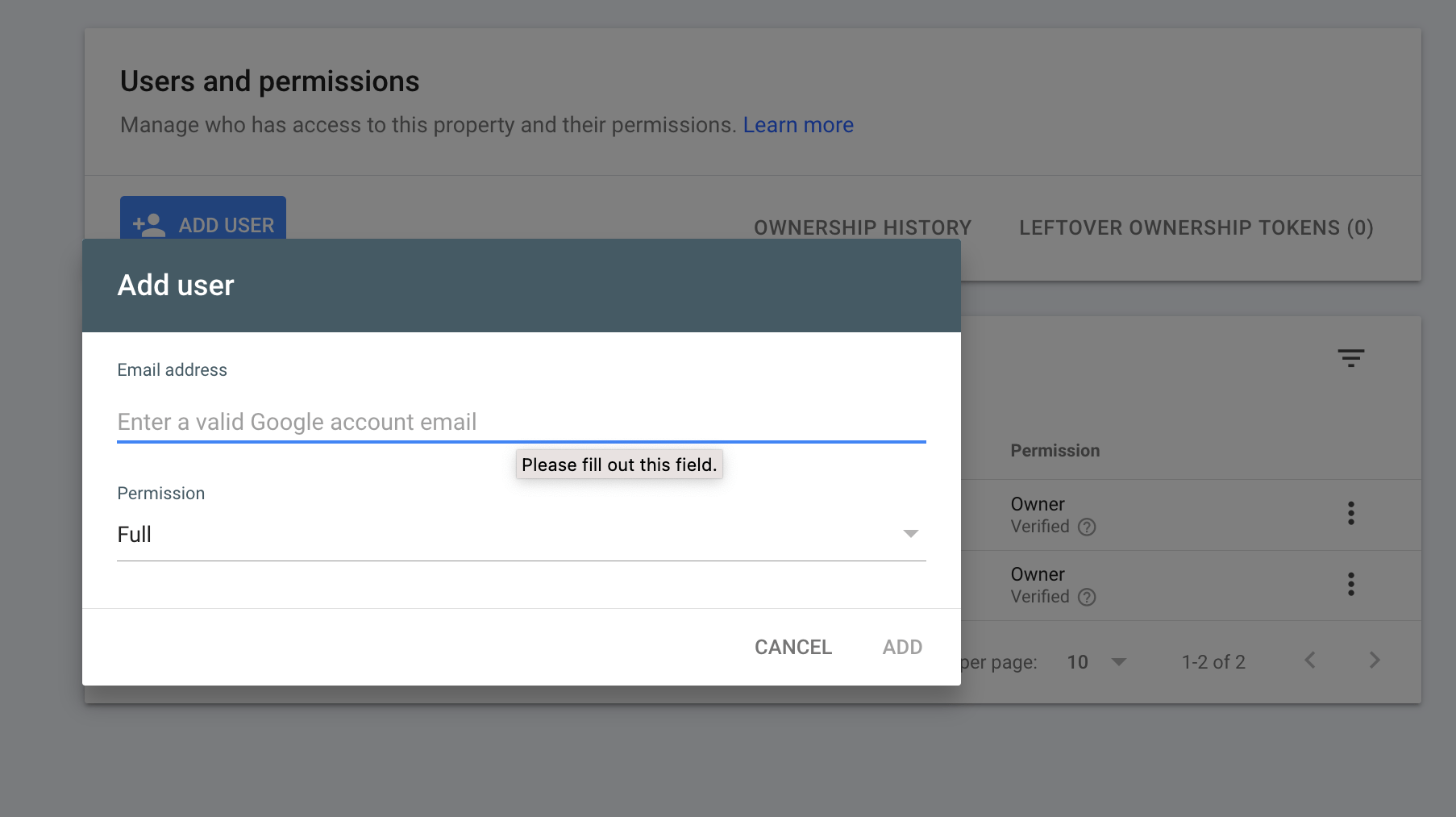Open Leftover Ownership Tokens (0)

click(1196, 228)
